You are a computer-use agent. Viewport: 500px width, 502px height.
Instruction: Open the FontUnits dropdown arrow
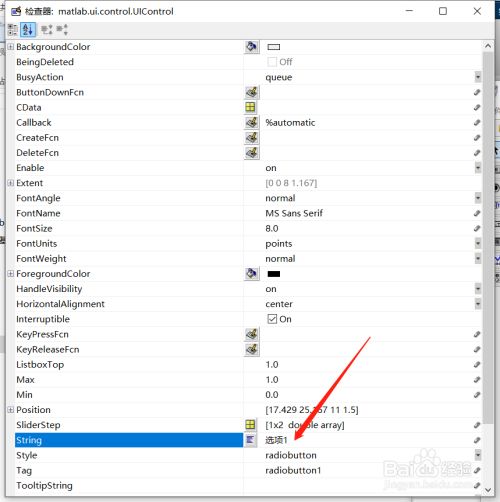(x=478, y=243)
